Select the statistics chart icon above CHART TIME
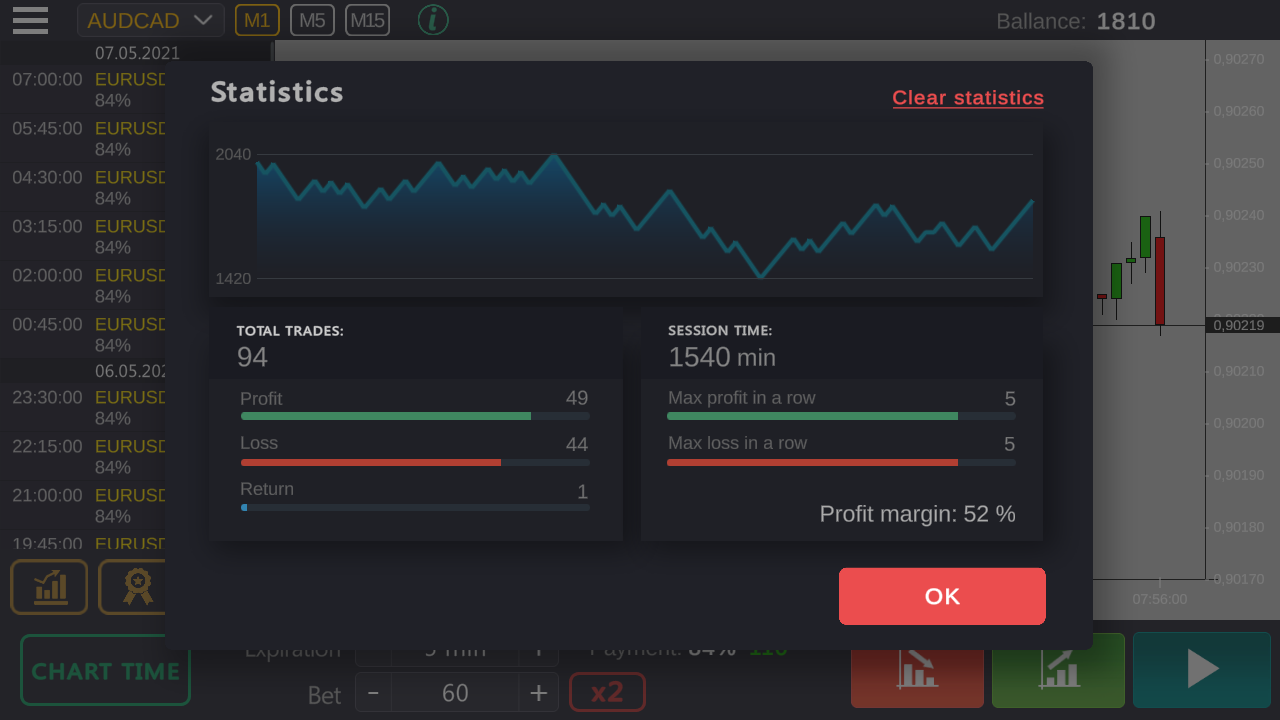1280x720 pixels. (48, 587)
